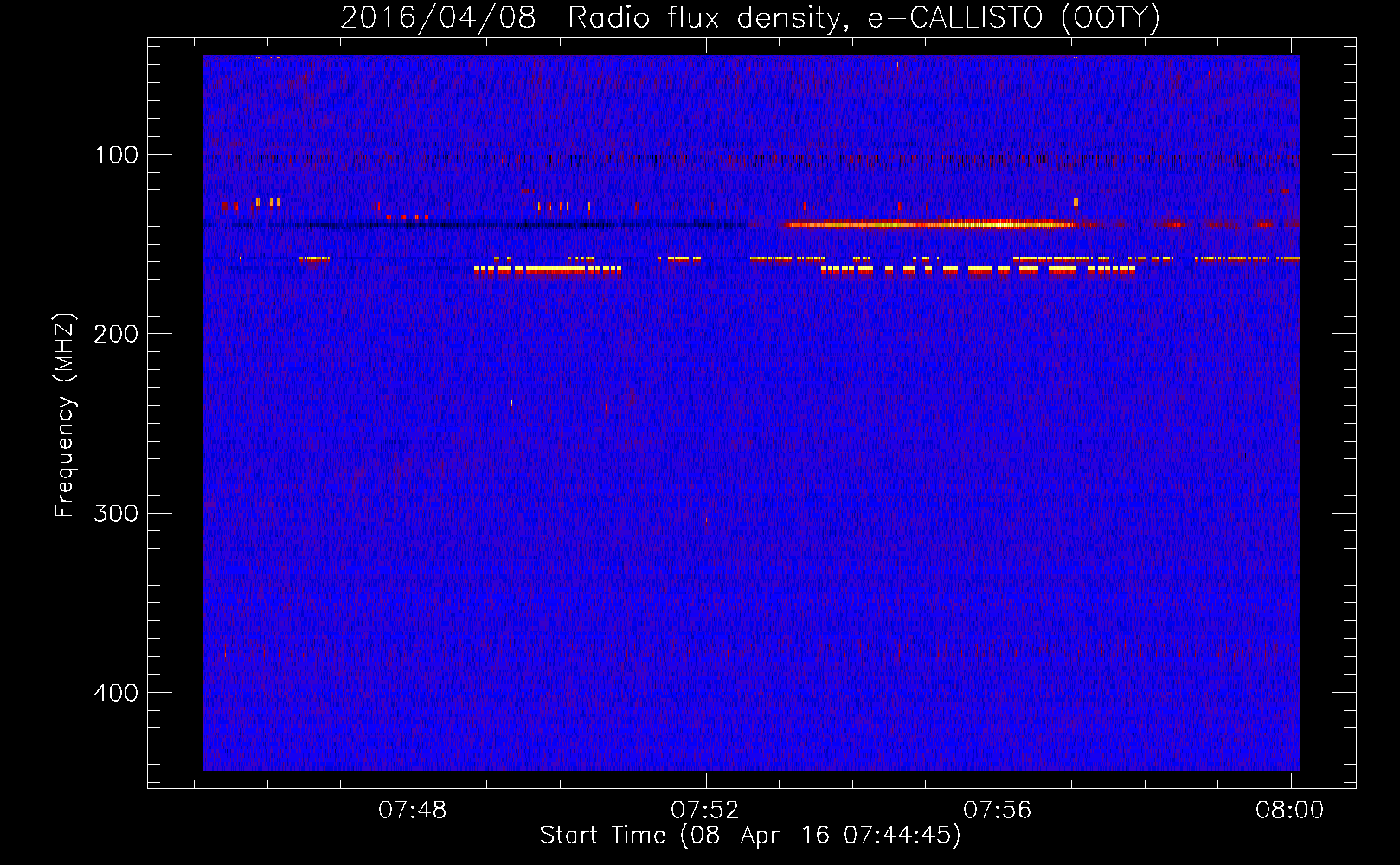The width and height of the screenshot is (1400, 865).
Task: Select the 400 frequency tick label
Action: point(116,693)
